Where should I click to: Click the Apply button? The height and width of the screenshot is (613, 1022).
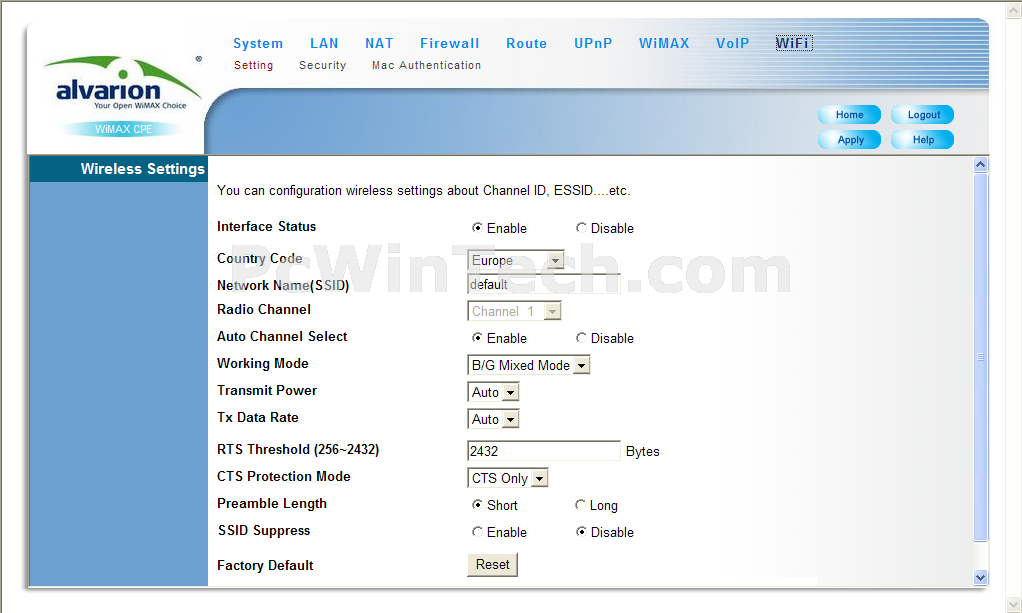[x=849, y=140]
